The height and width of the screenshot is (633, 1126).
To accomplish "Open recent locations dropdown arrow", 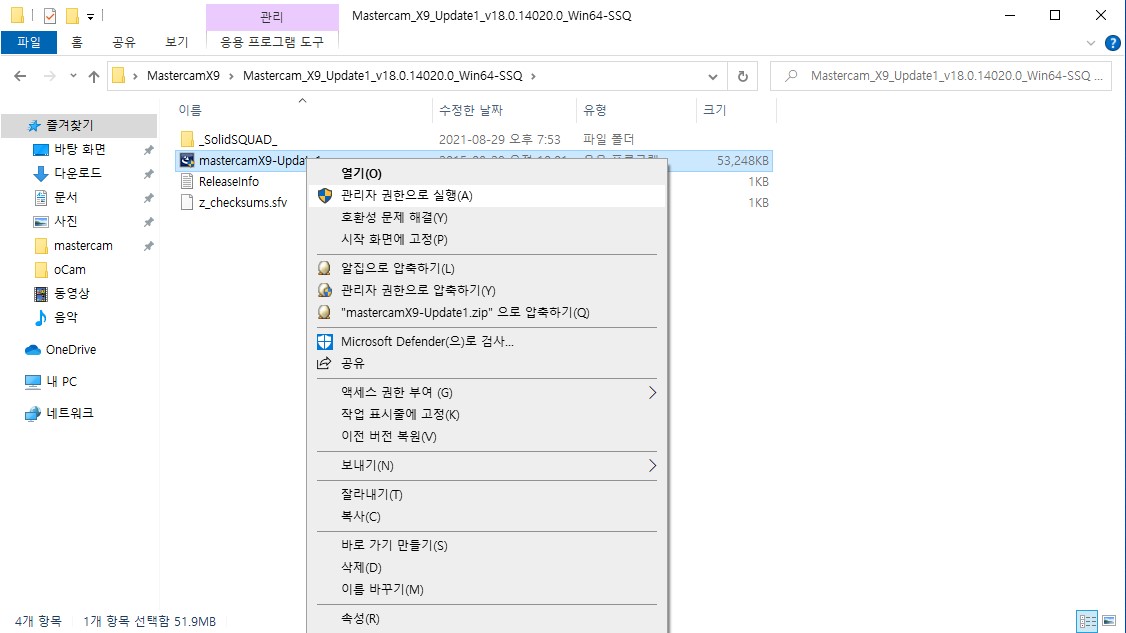I will (73, 76).
